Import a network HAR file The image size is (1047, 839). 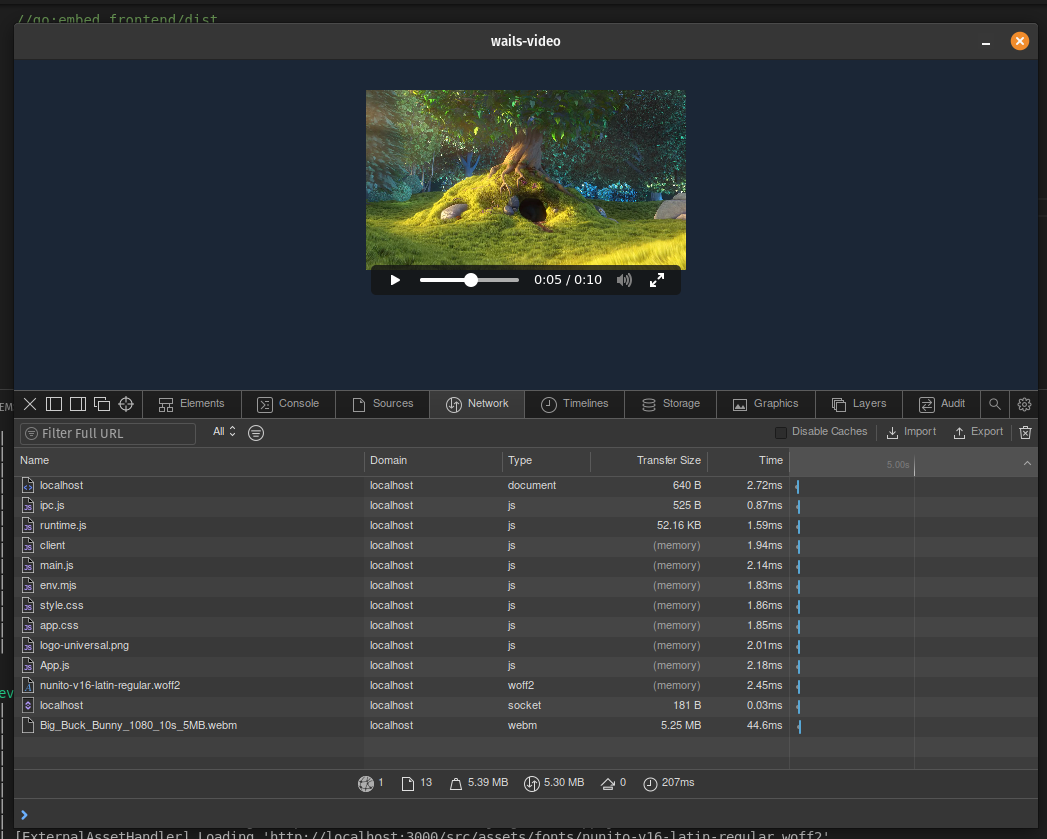(x=910, y=431)
